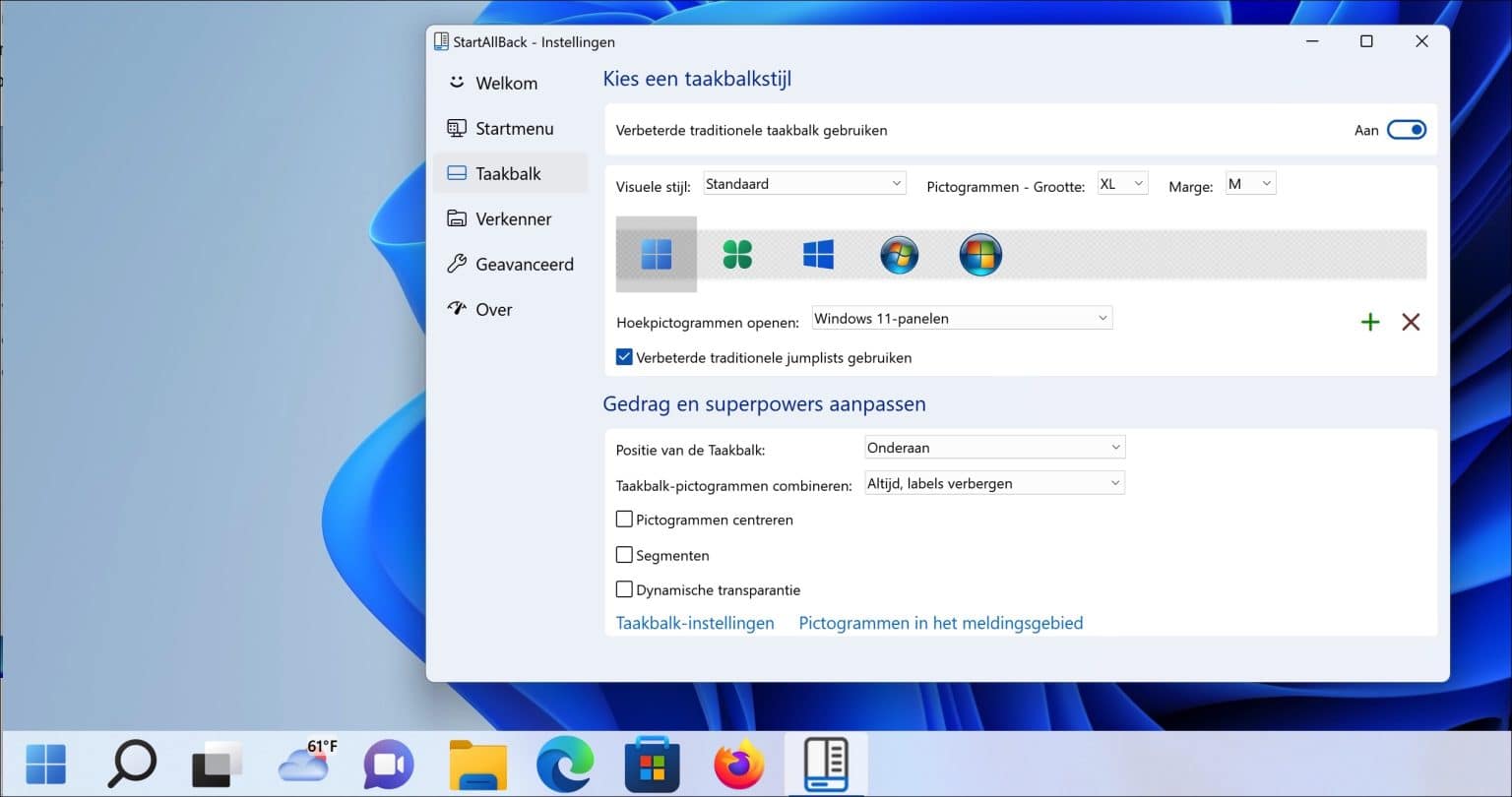Open the Visuele stijl dropdown
Viewport: 1512px width, 797px height.
[802, 183]
